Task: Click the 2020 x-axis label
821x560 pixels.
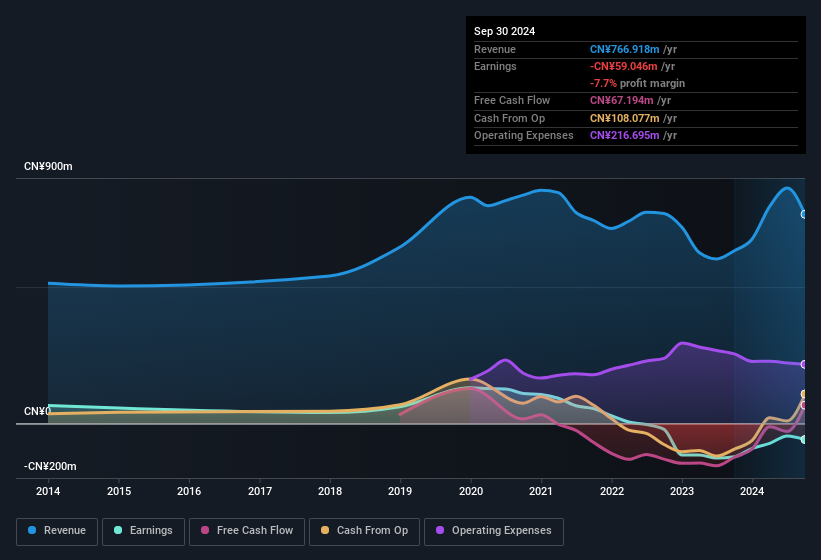Action: point(471,491)
